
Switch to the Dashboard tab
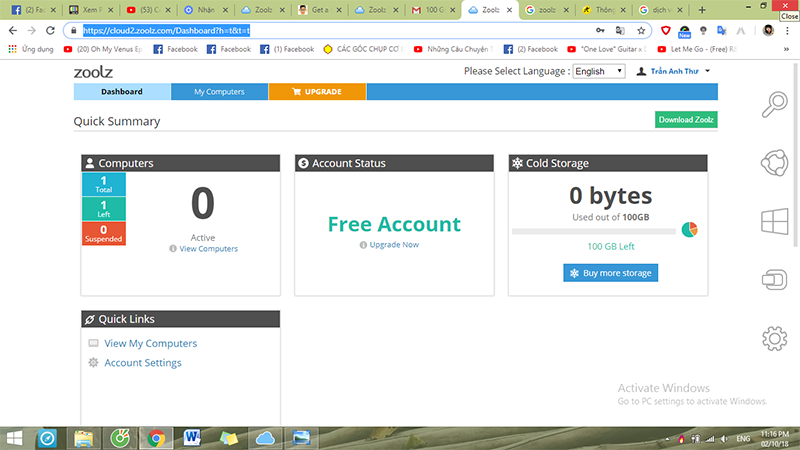(x=122, y=92)
